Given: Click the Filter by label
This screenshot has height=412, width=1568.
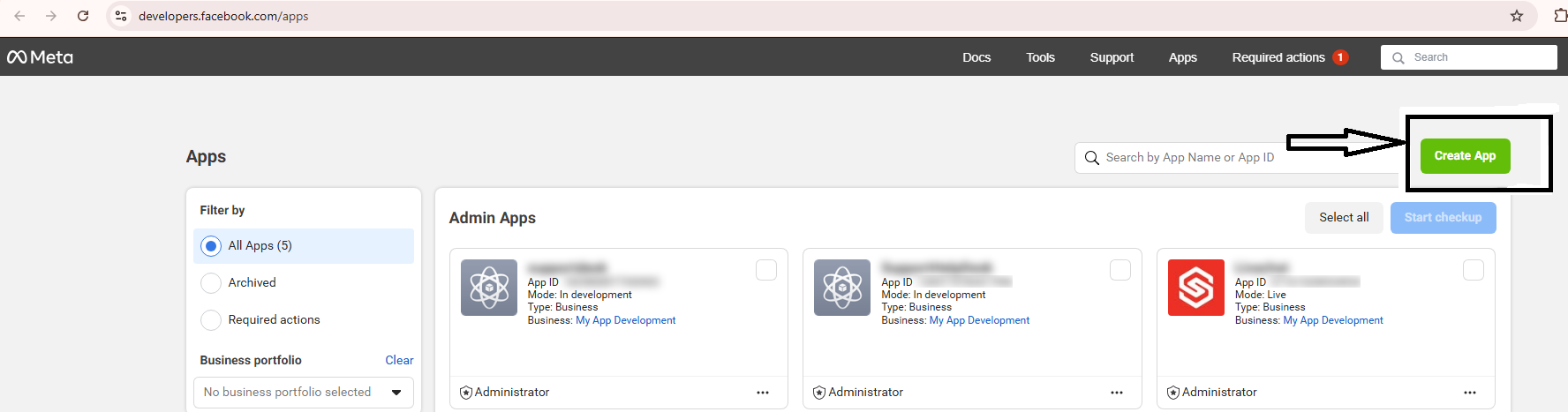Looking at the screenshot, I should coord(222,210).
